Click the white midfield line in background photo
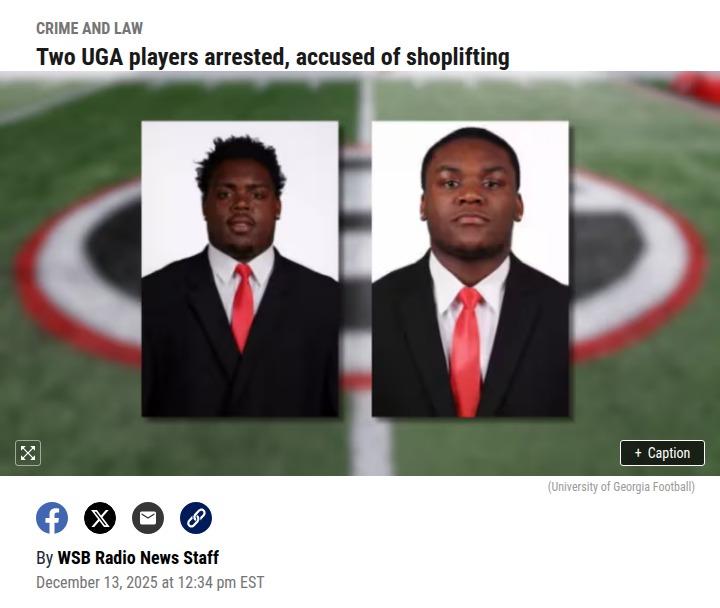Viewport: 720px width, 608px height. pos(370,445)
